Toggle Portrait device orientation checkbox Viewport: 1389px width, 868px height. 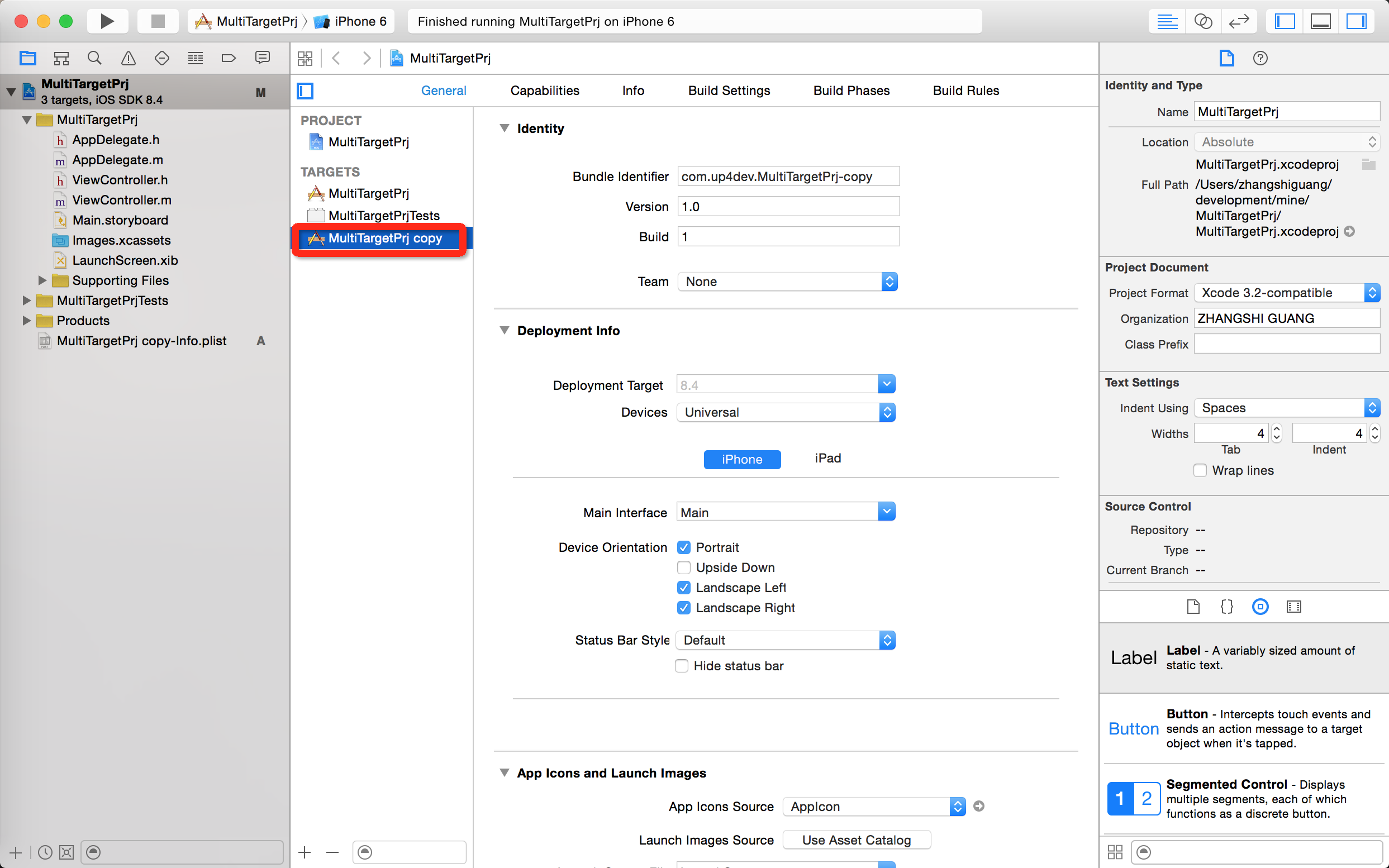pyautogui.click(x=684, y=547)
